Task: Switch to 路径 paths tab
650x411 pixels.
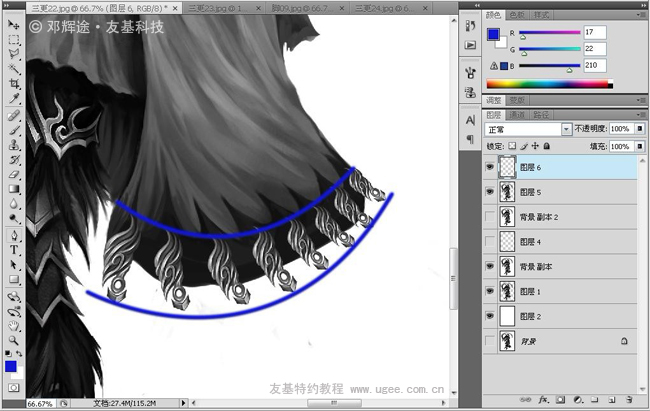Action: click(541, 115)
